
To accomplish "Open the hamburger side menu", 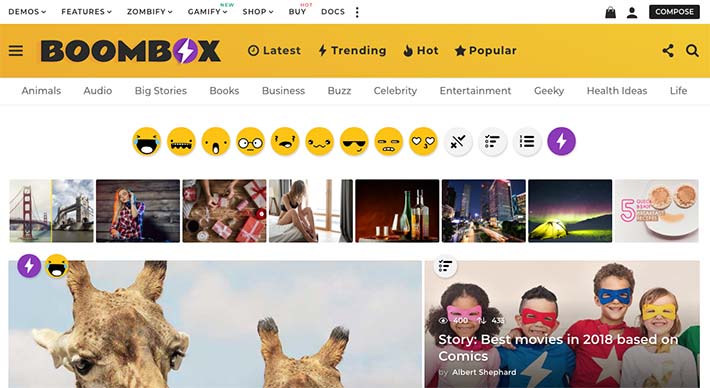I will (16, 50).
